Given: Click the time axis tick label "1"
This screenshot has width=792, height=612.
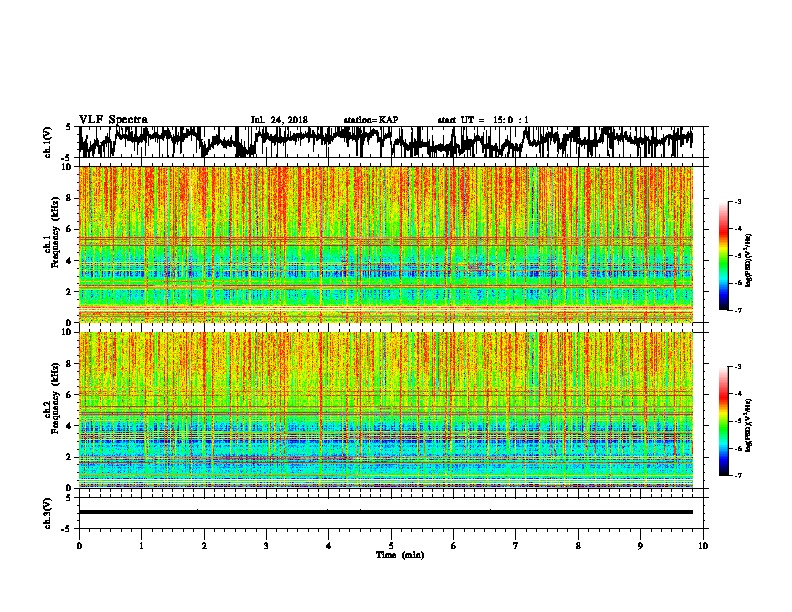Looking at the screenshot, I should [141, 546].
